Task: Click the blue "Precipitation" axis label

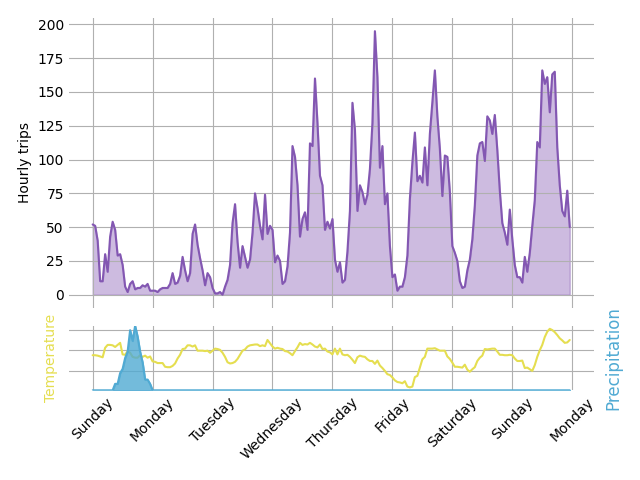Action: coord(613,359)
